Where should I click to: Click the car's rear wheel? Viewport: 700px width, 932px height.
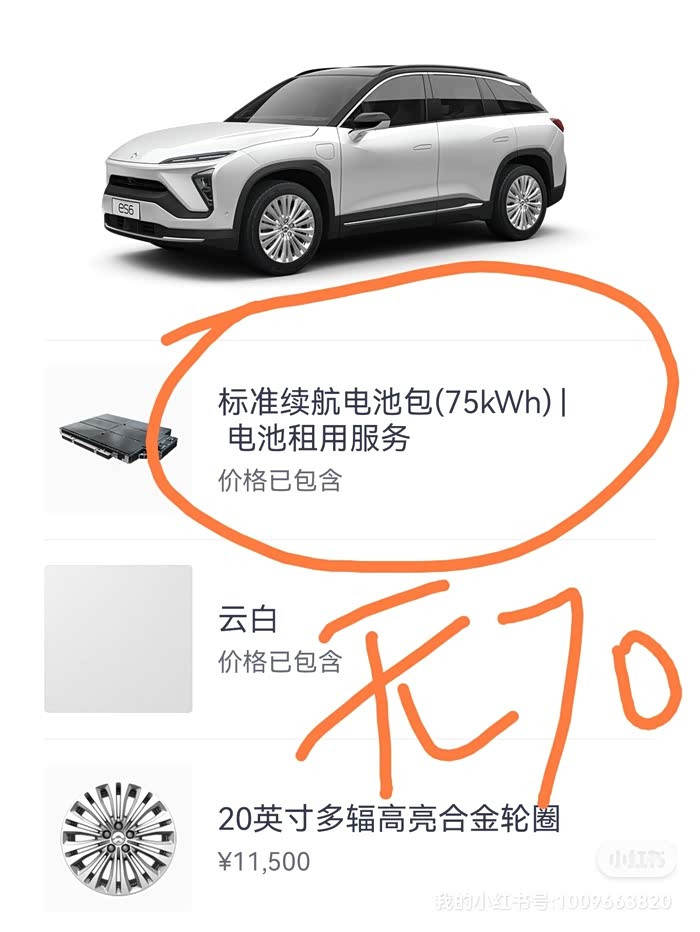(523, 201)
